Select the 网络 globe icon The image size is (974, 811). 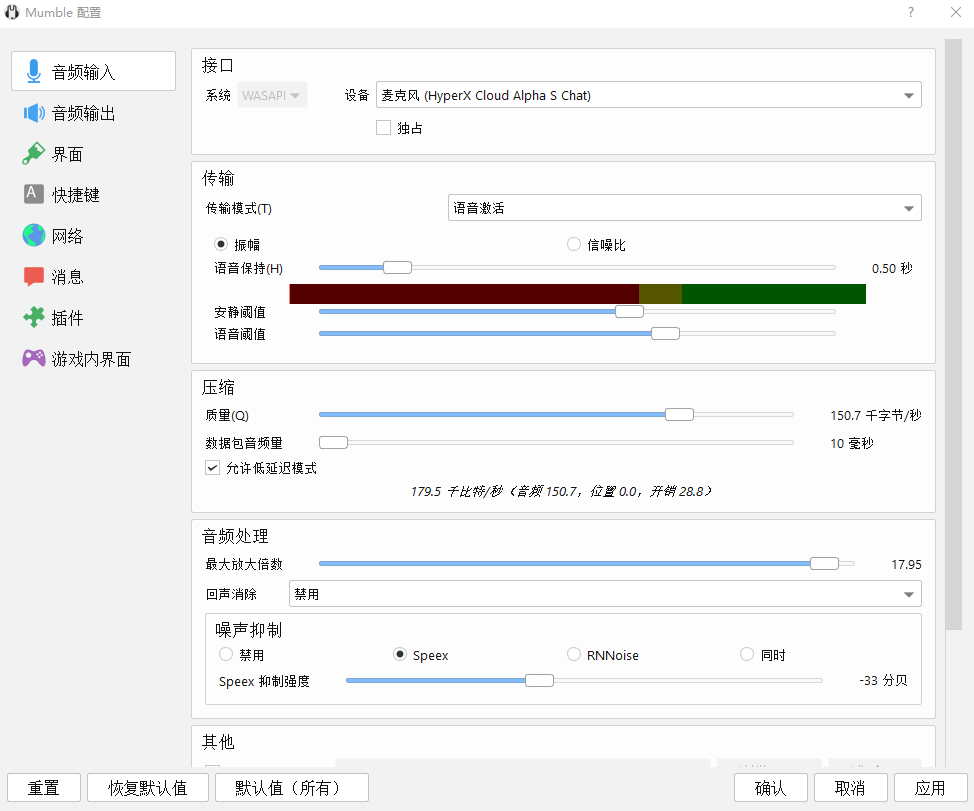coord(34,236)
